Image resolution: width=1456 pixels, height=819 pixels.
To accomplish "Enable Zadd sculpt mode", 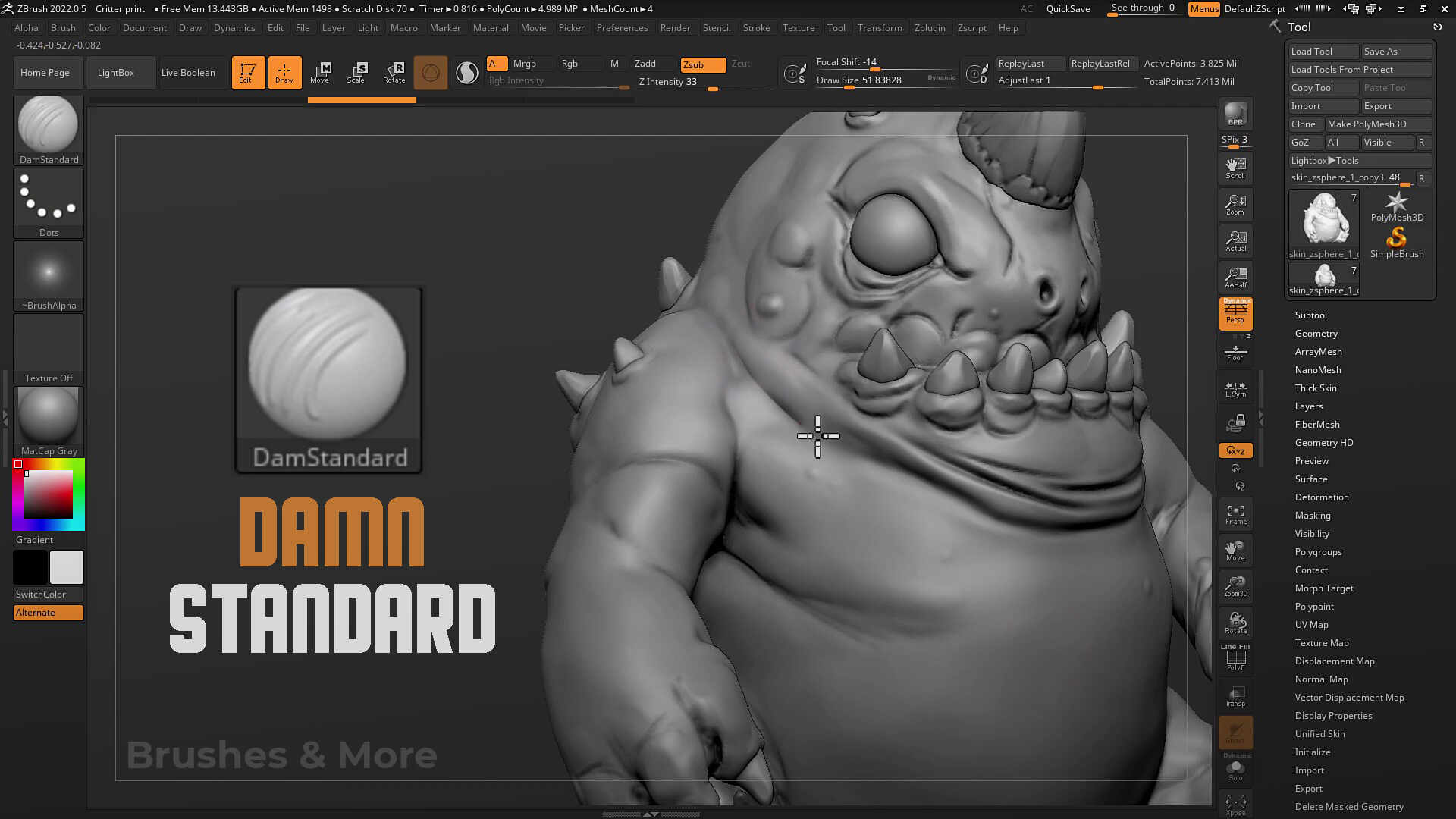I will coord(654,64).
